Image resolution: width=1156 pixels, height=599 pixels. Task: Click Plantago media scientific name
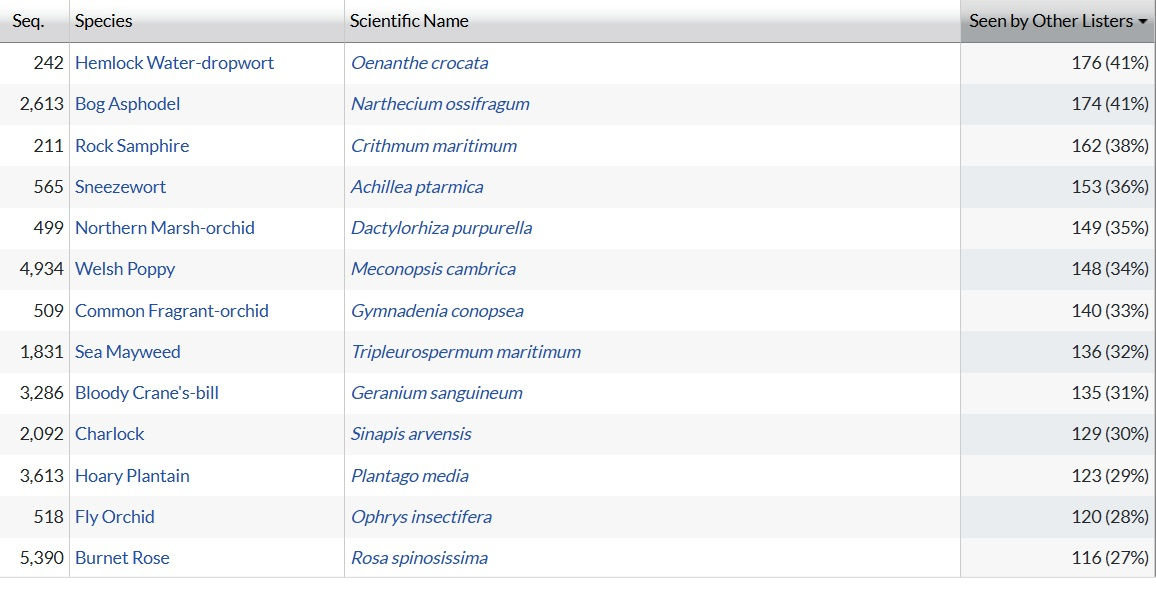coord(410,476)
